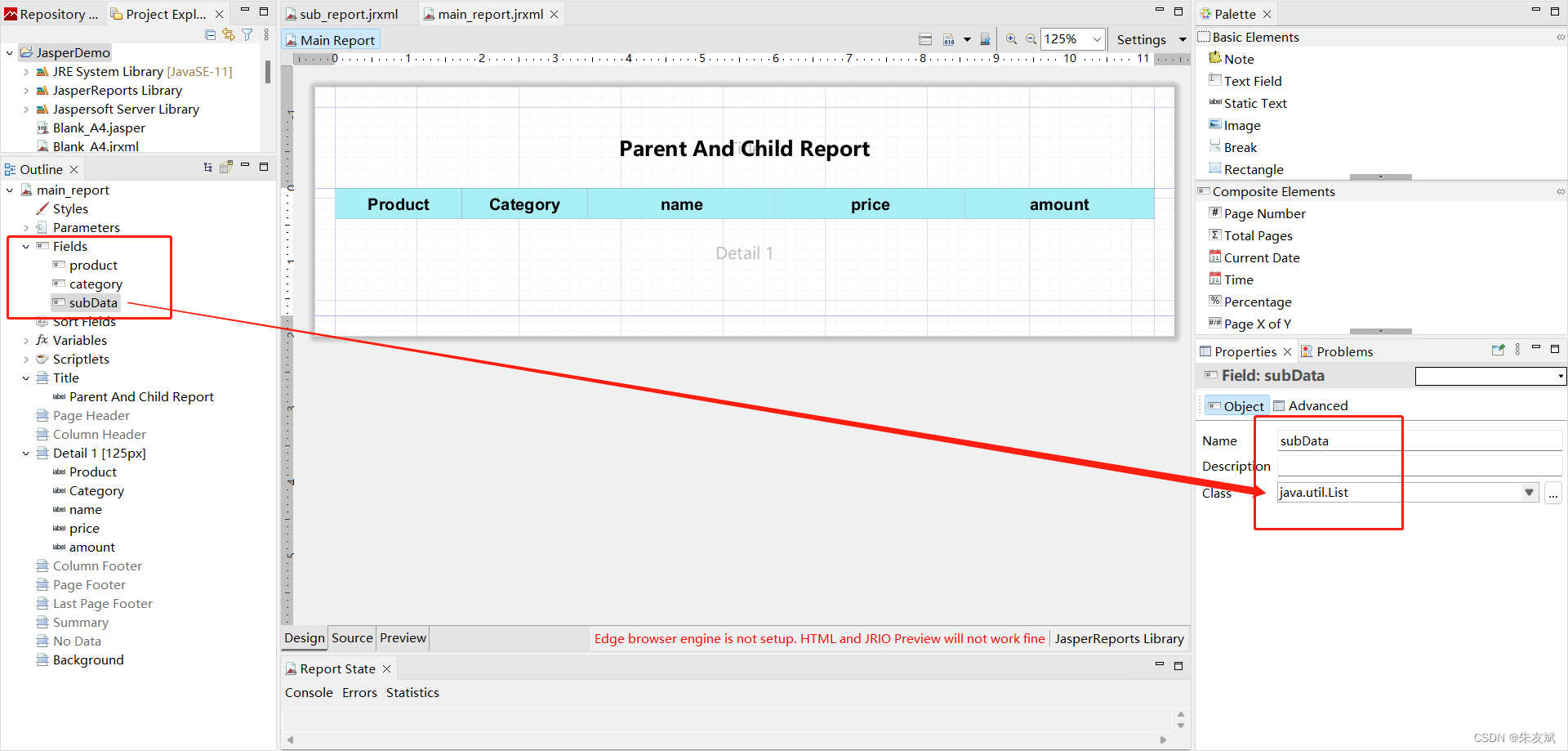Screen dimensions: 1568x751
Task: Expand the Variables node in Outline
Action: tap(25, 340)
